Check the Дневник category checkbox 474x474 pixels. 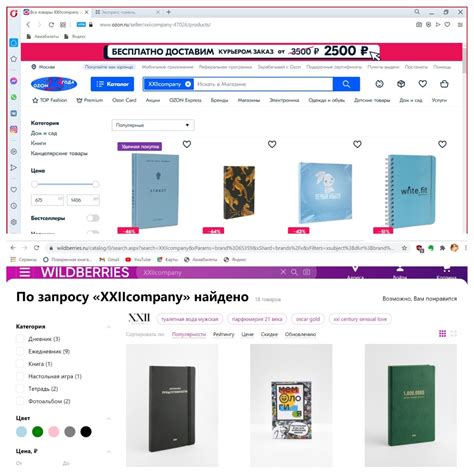pos(20,339)
